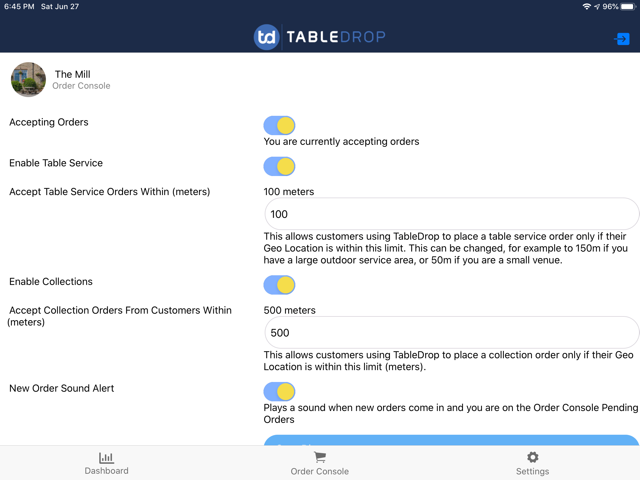
Task: Tap the logout icon in header
Action: pos(622,39)
